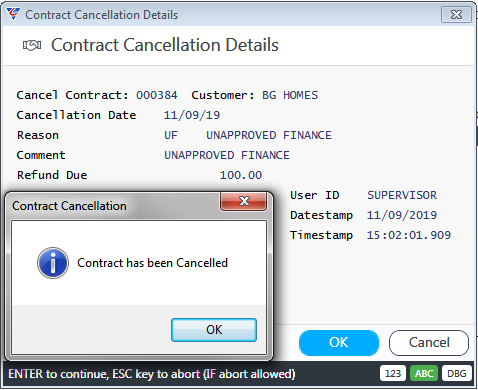Click the Cancellation Date field 11/09/19
The image size is (478, 390).
pos(192,115)
